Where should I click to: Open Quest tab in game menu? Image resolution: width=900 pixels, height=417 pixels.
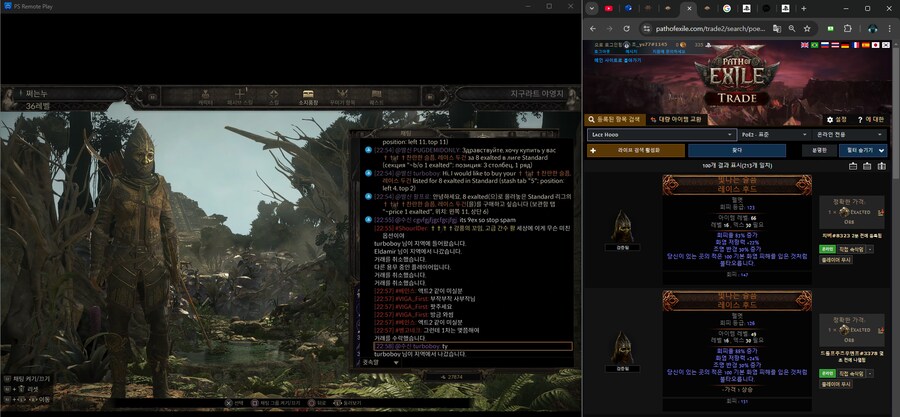pyautogui.click(x=377, y=96)
